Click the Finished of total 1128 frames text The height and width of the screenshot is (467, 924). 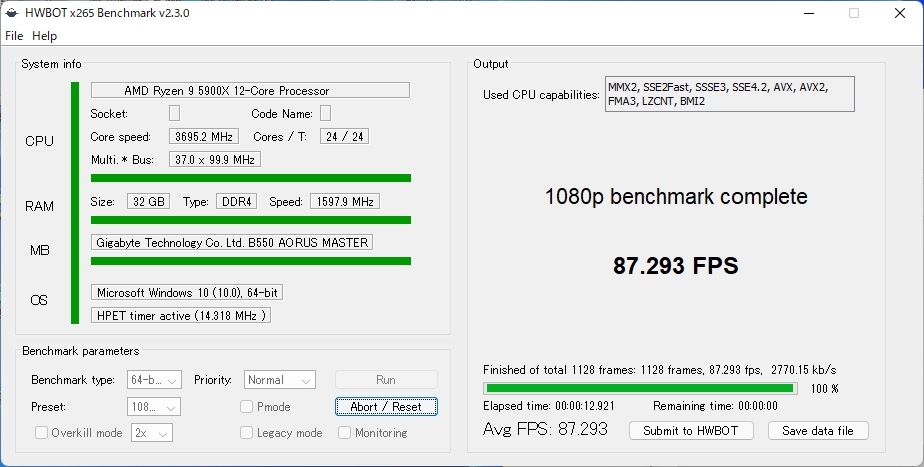click(659, 370)
